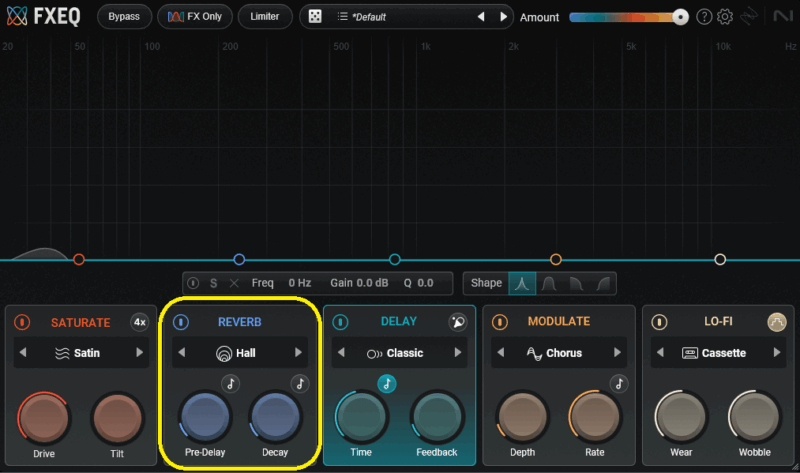Select next Reverb type after Hall
Image resolution: width=800 pixels, height=473 pixels.
(x=298, y=353)
